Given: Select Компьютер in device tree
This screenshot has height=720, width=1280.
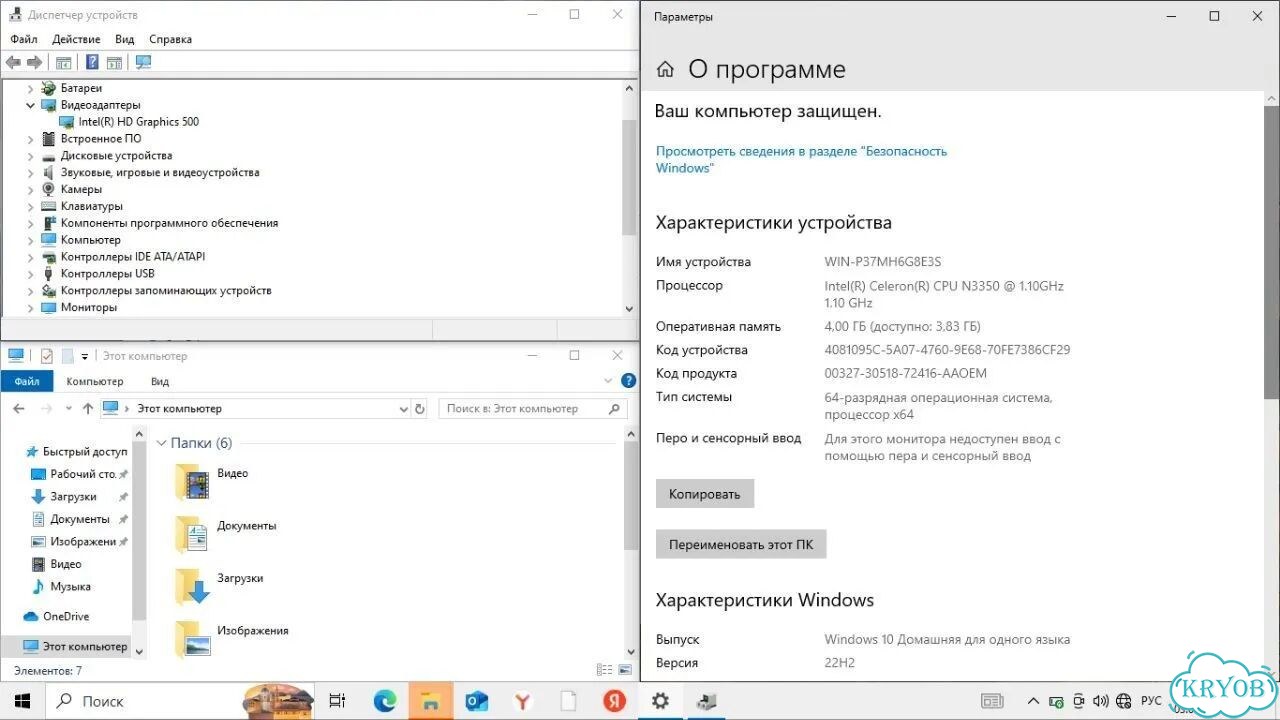Looking at the screenshot, I should coord(90,240).
